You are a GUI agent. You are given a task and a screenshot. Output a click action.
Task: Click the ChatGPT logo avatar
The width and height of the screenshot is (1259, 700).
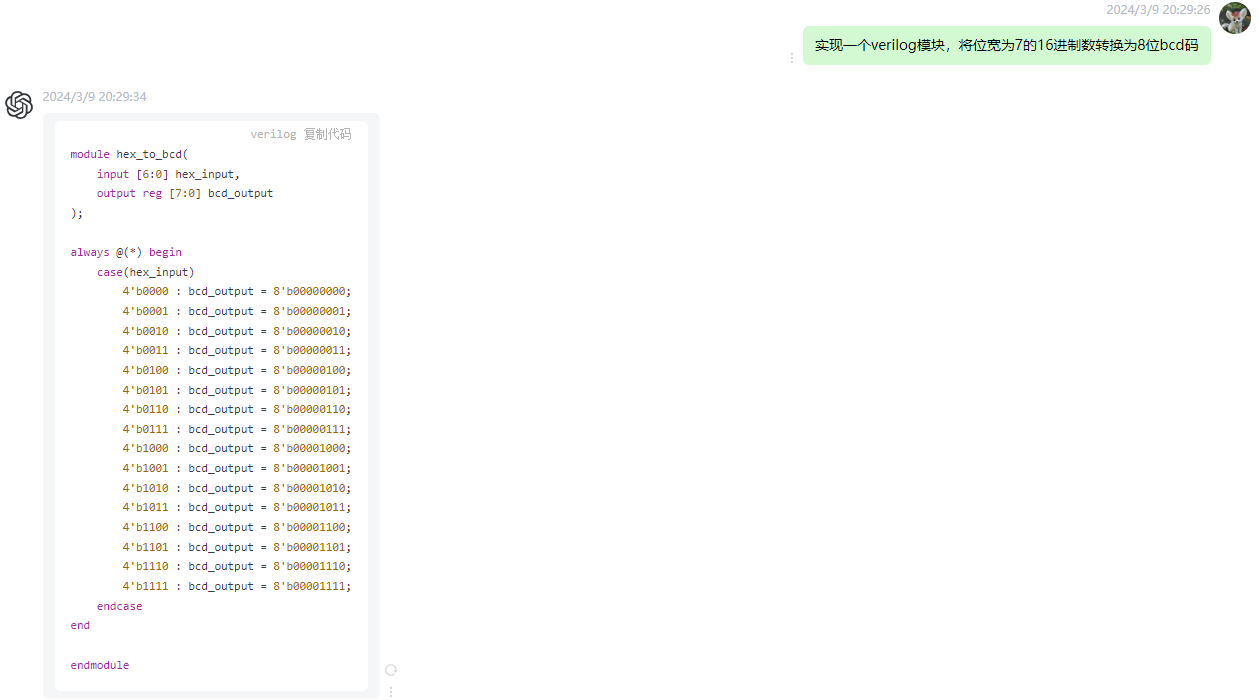pos(19,105)
